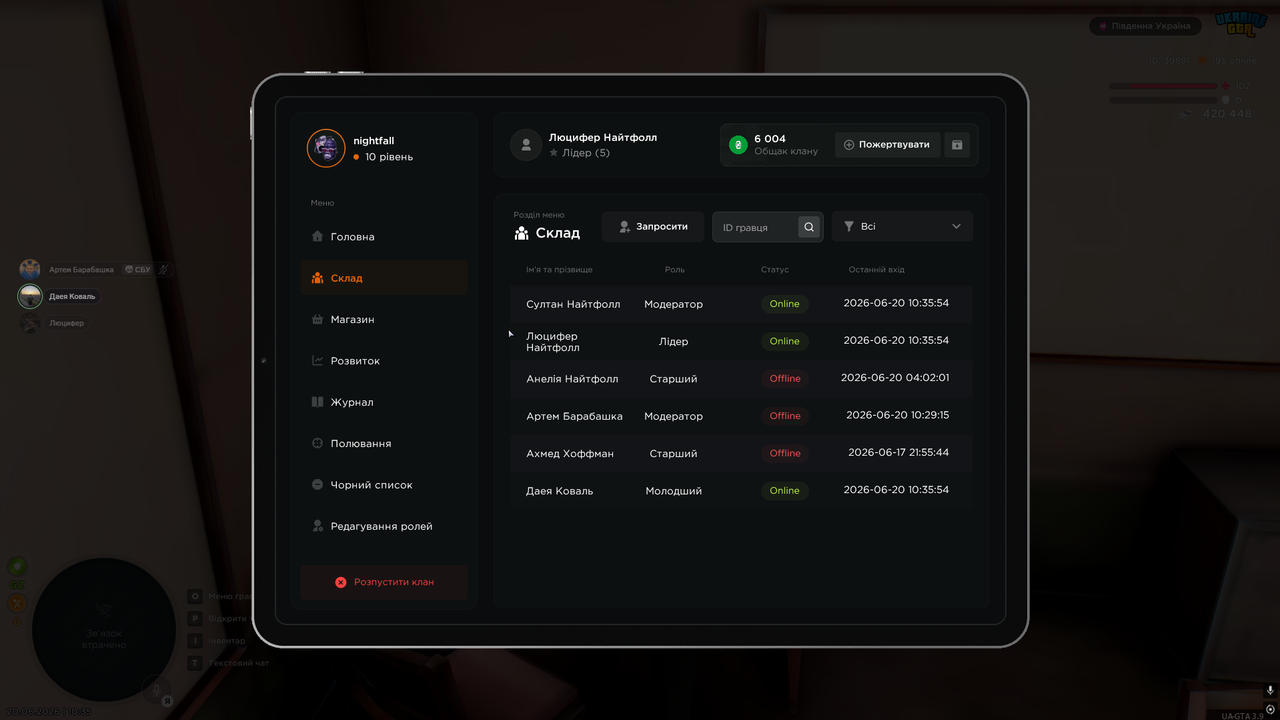Click the СБУ faction tag in HUD

pos(137,270)
